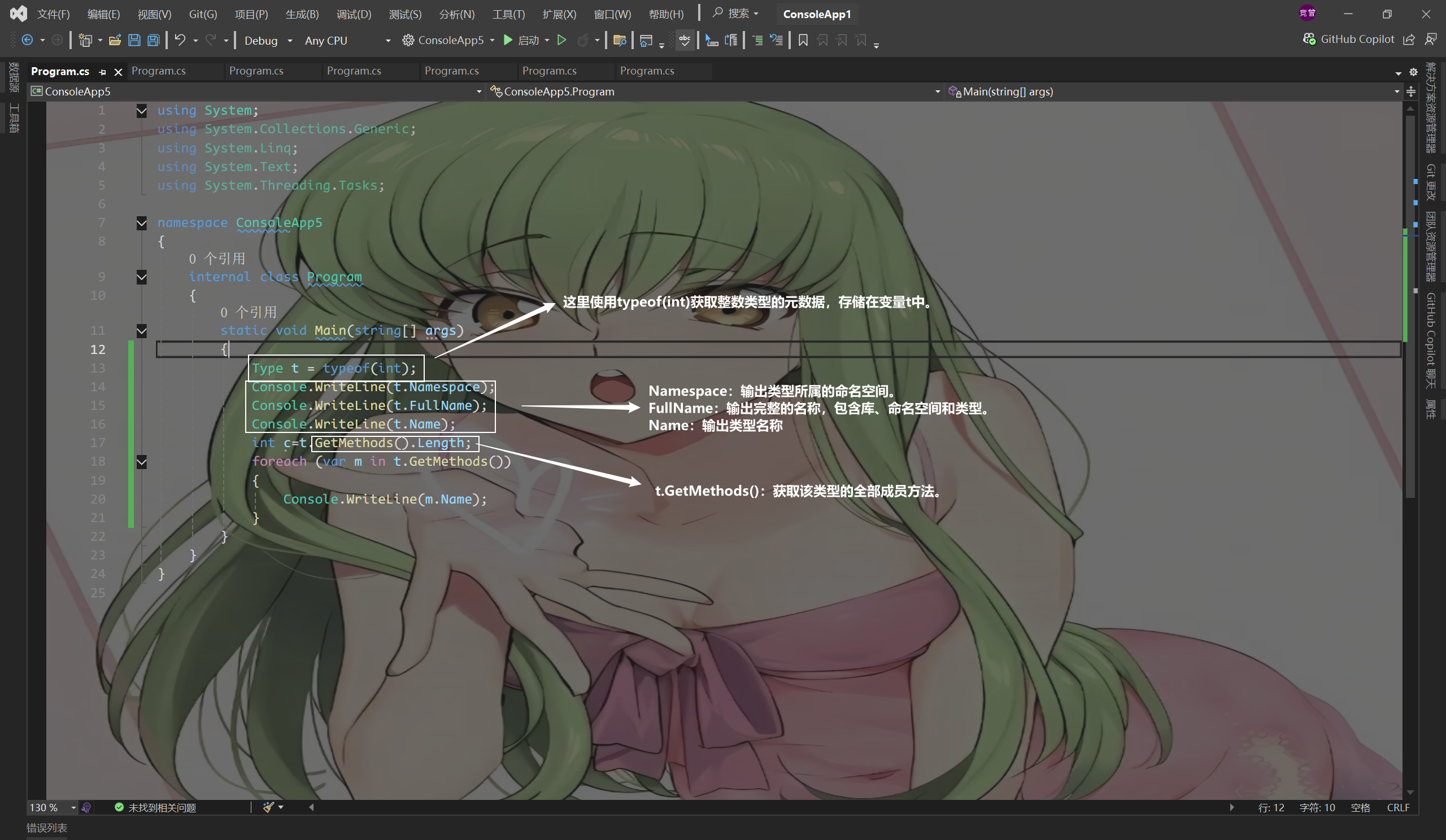Open the 编辑(E) menu

pos(104,14)
